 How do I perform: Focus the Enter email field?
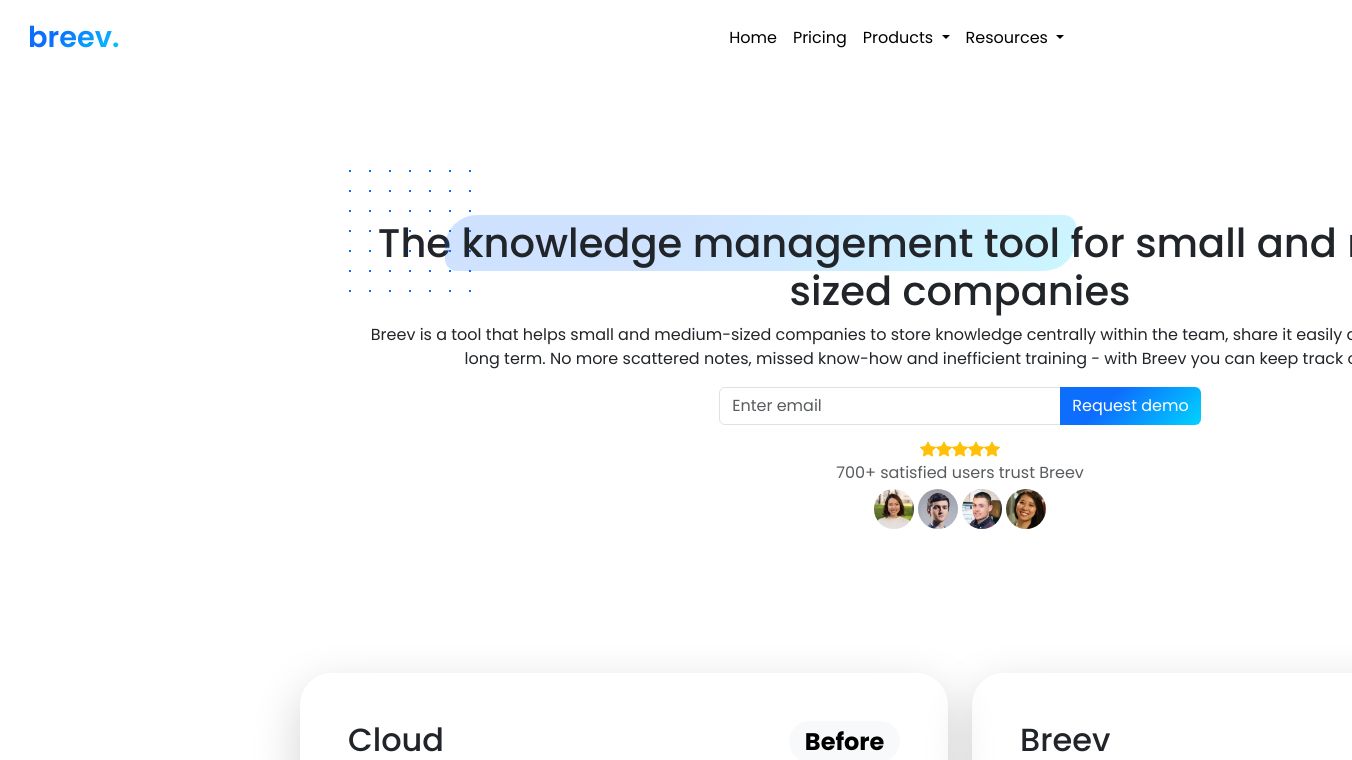890,406
